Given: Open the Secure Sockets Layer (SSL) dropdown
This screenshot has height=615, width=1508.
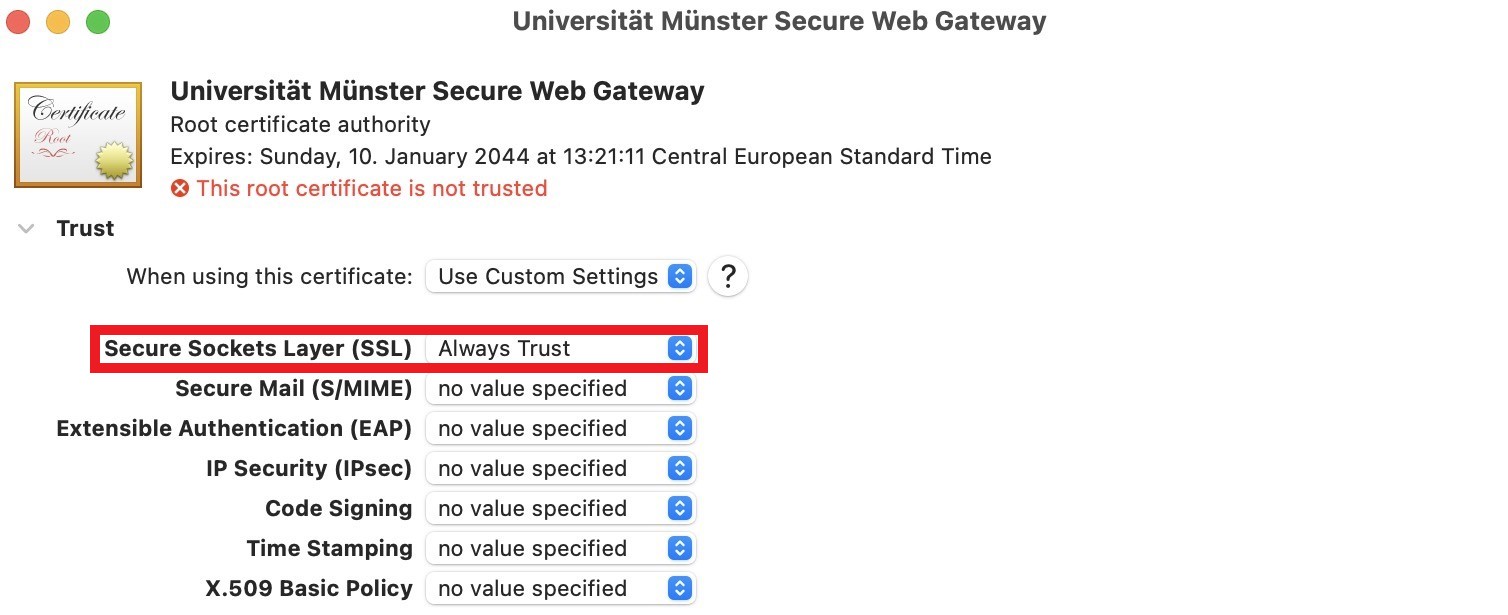Looking at the screenshot, I should coord(560,349).
